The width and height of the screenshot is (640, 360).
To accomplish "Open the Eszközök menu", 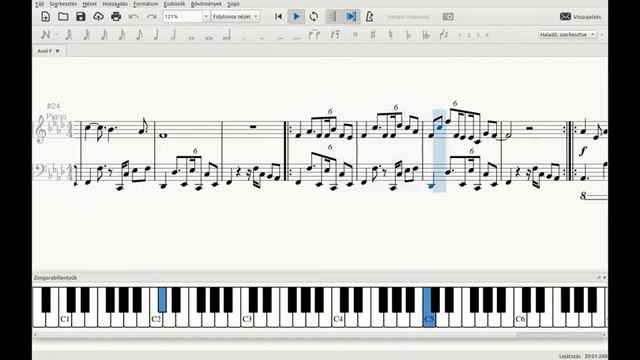I will [174, 4].
